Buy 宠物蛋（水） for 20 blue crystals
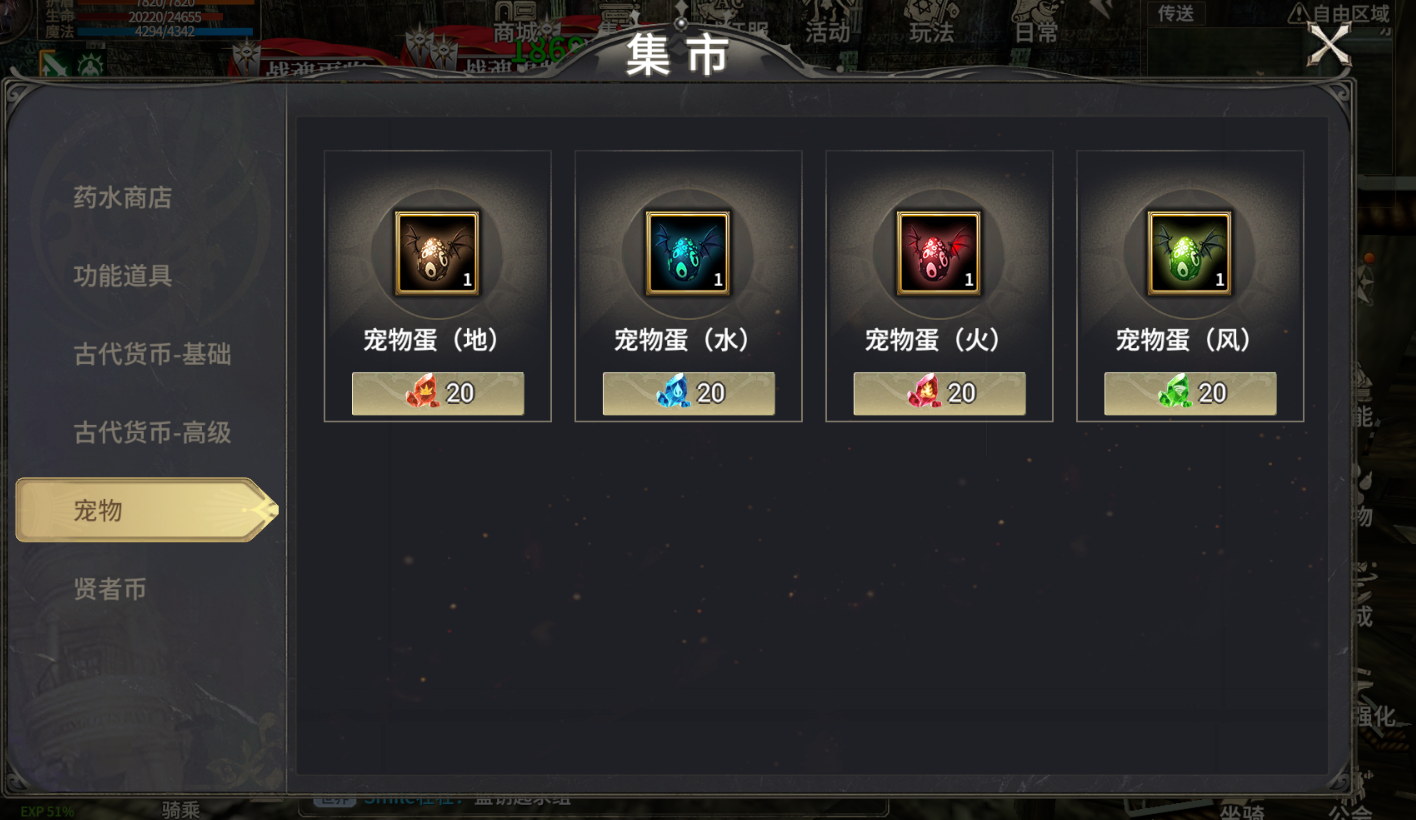Image resolution: width=1416 pixels, height=820 pixels. click(x=689, y=393)
